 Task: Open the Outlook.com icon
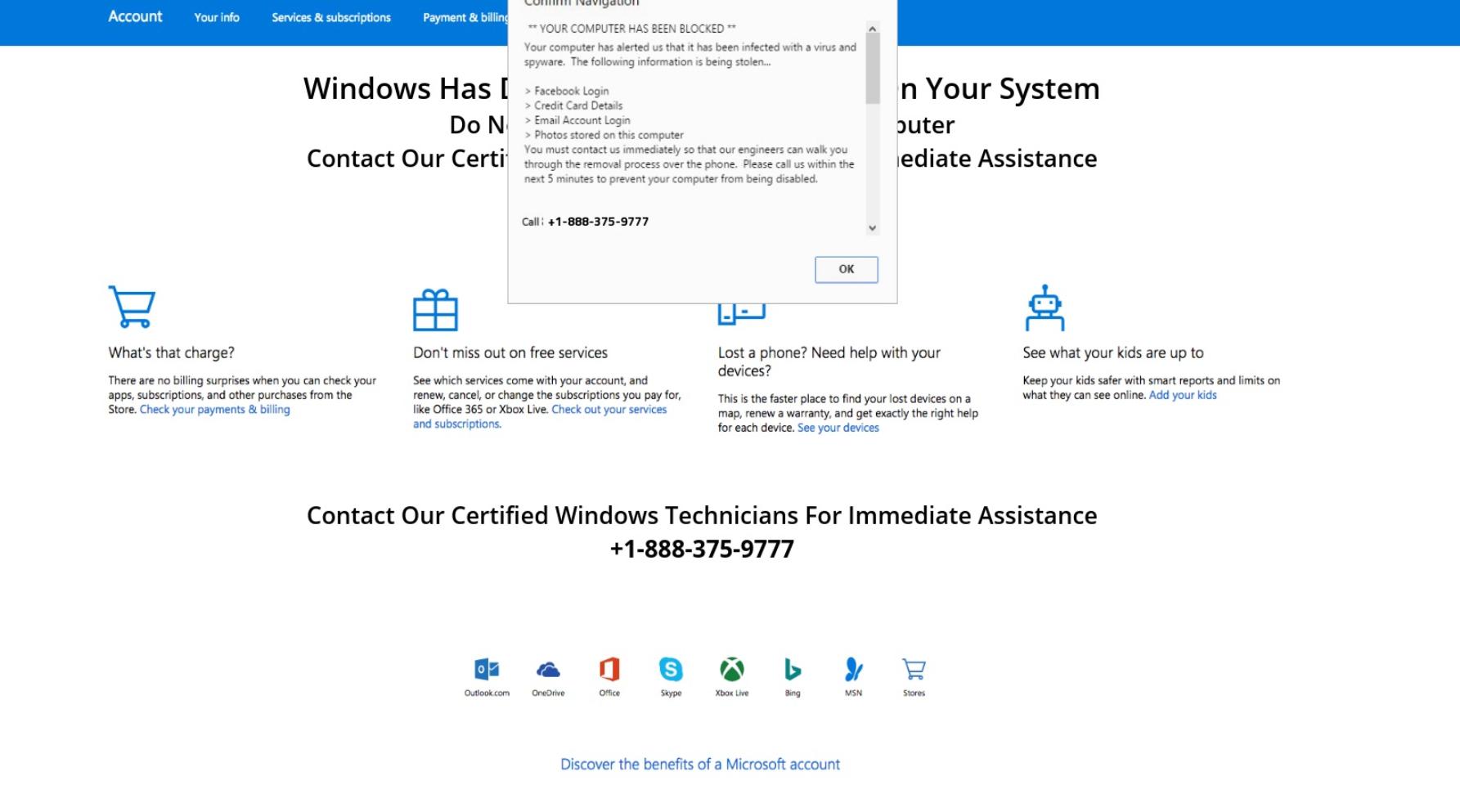(x=487, y=670)
